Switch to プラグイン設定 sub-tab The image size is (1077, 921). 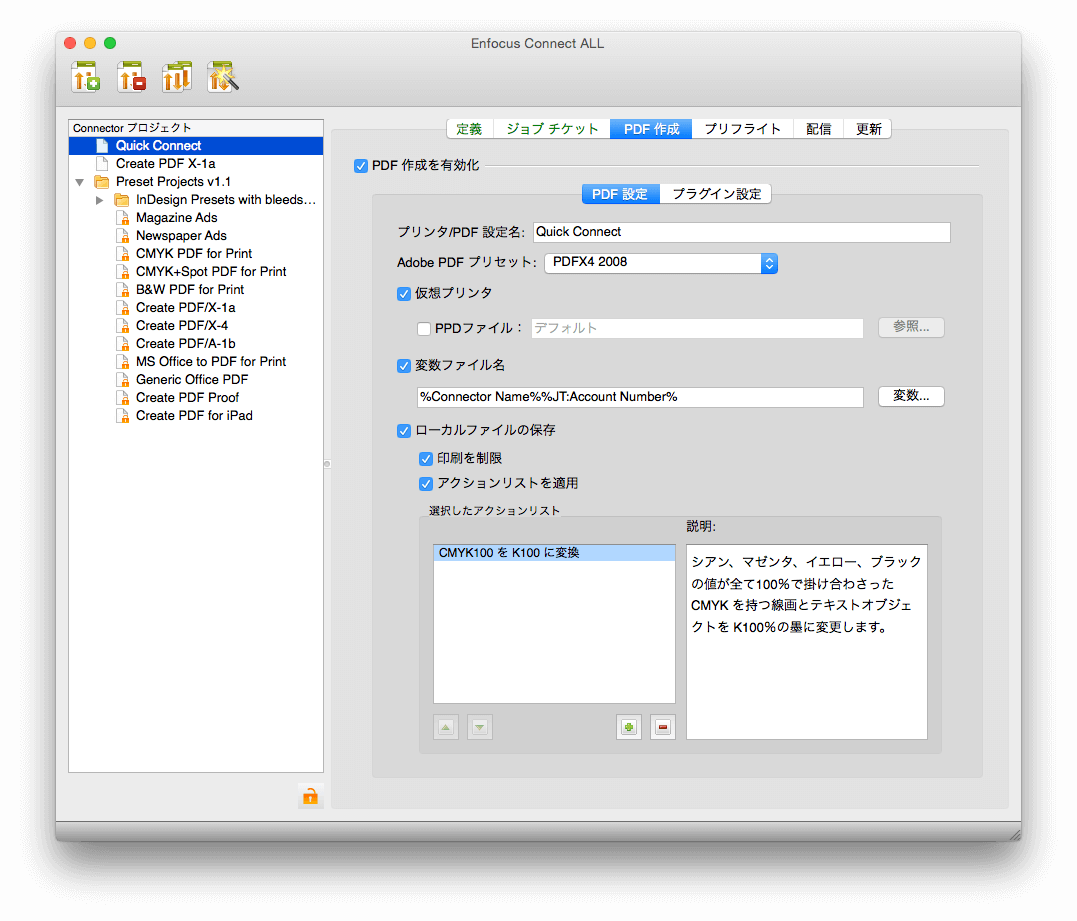coord(716,194)
